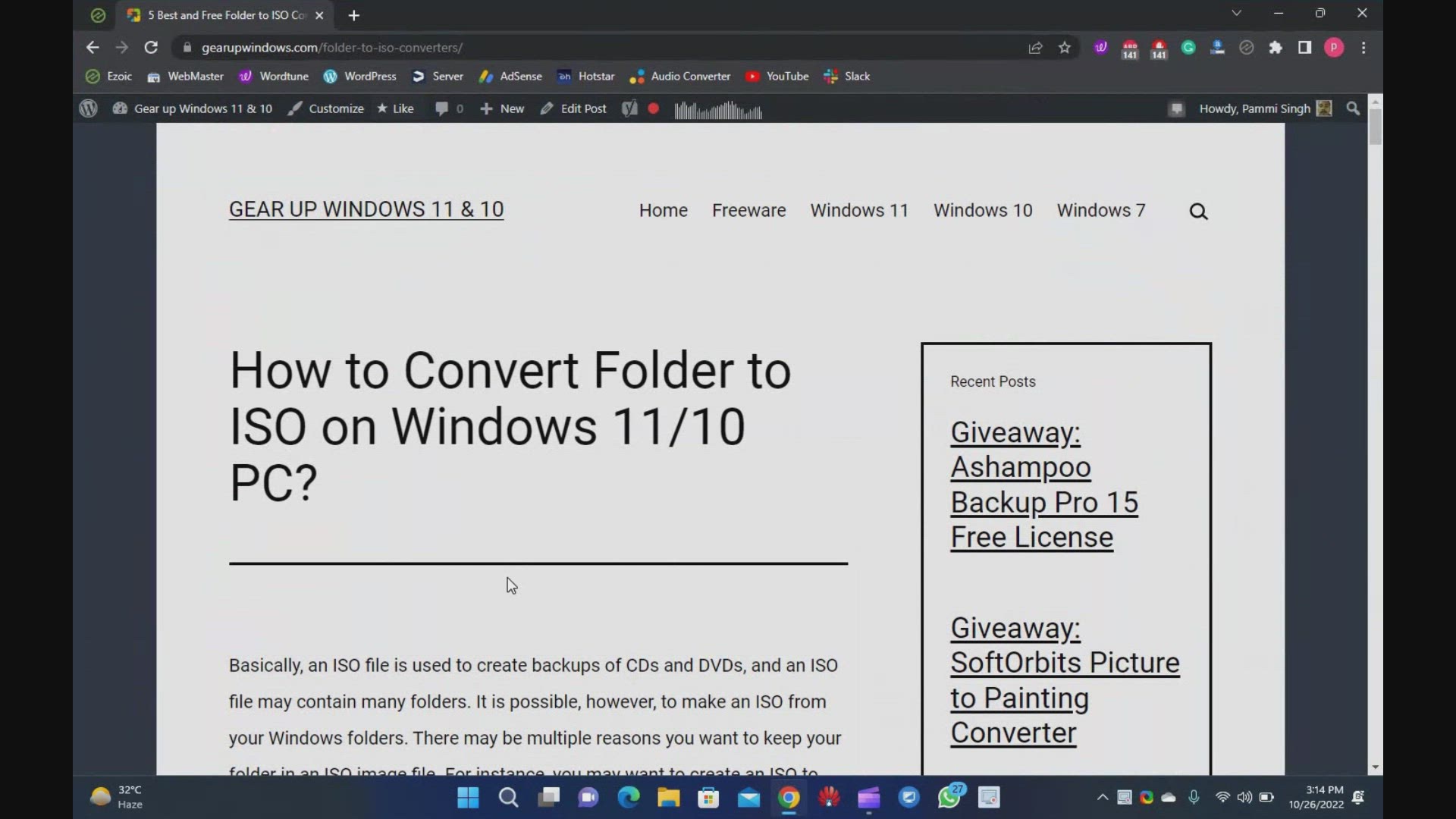
Task: Open the Server bookmark
Action: coord(438,77)
